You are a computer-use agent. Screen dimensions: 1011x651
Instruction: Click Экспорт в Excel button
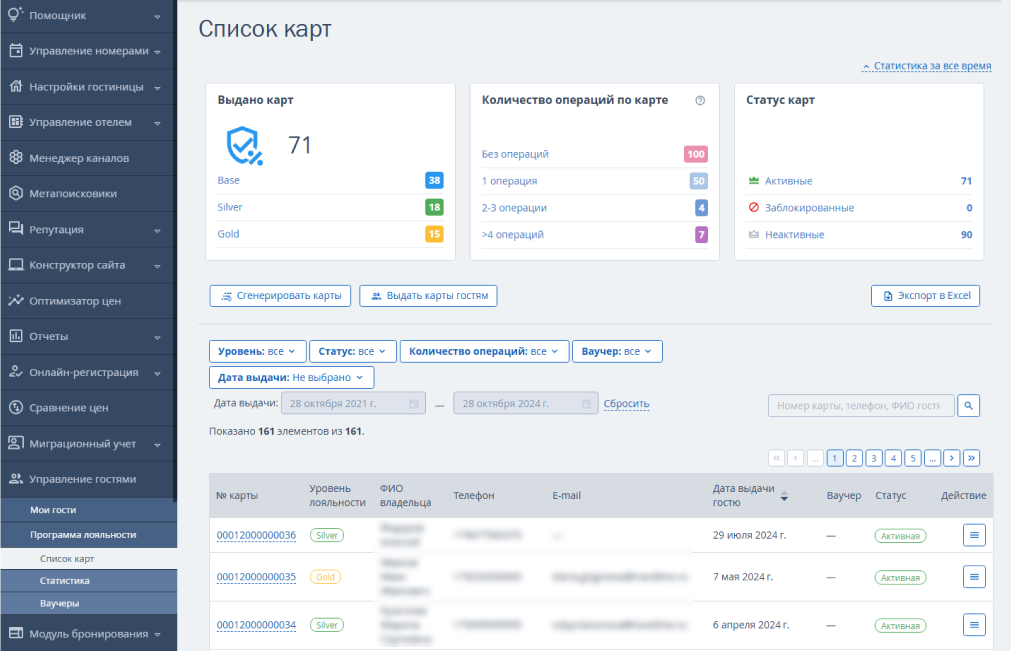[x=925, y=296]
